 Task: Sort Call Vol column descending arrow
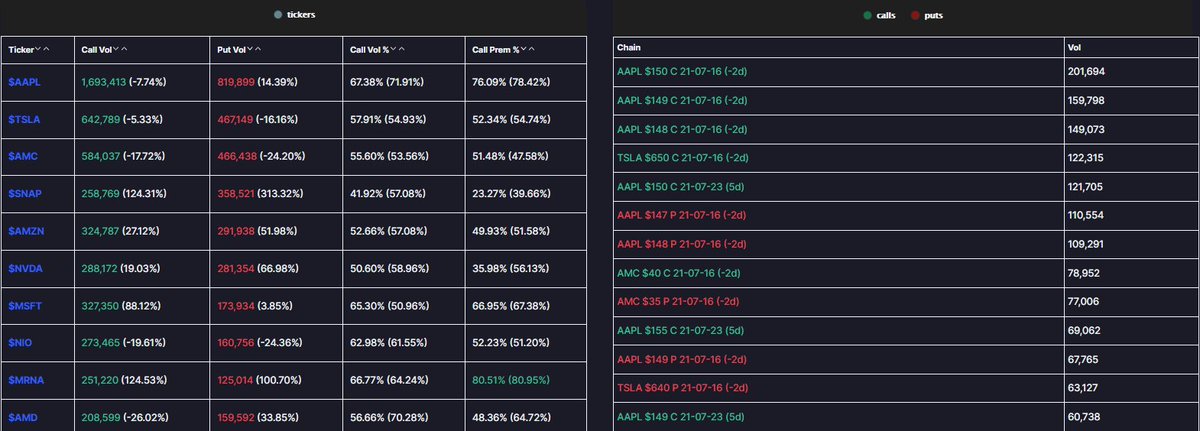(118, 49)
